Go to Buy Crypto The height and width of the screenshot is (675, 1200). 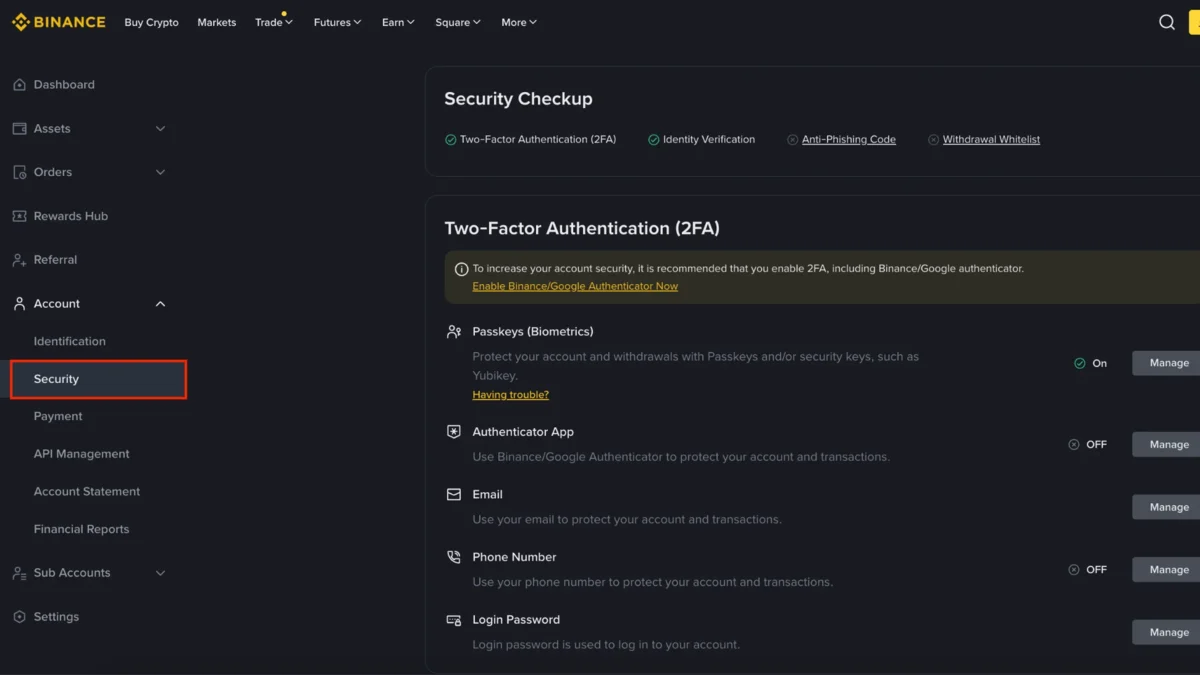point(151,22)
